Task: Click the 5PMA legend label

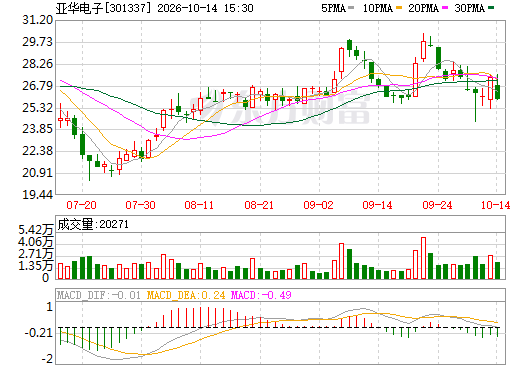Action: coord(333,8)
